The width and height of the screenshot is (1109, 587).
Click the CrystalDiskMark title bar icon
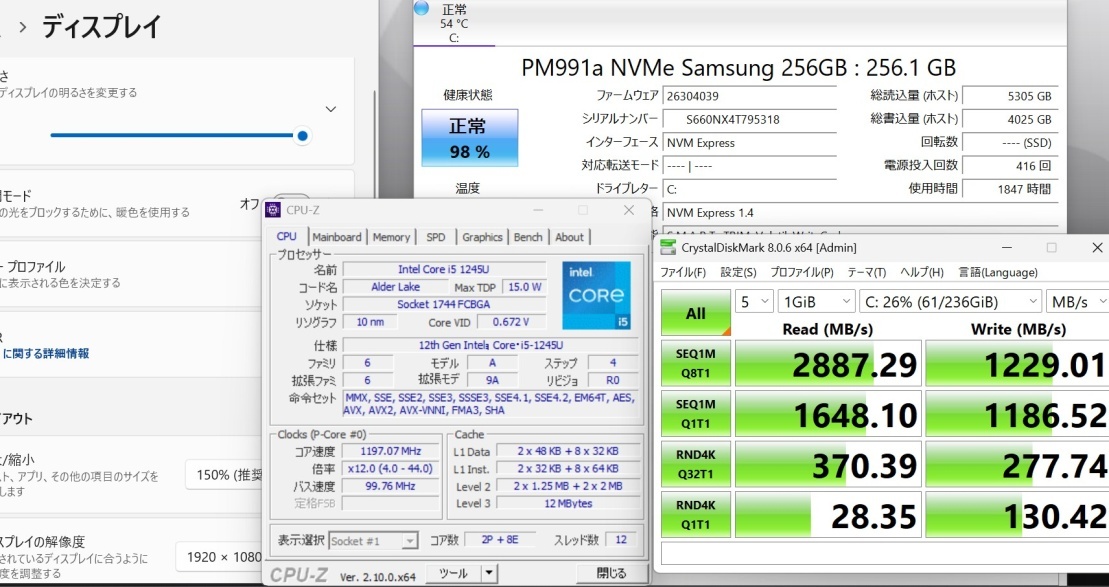[x=667, y=248]
